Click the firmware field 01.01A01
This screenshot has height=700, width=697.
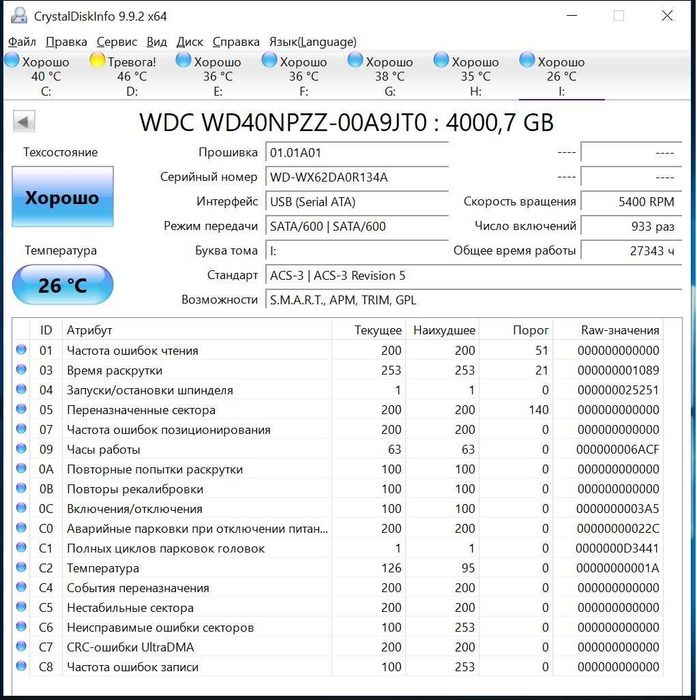(x=357, y=153)
